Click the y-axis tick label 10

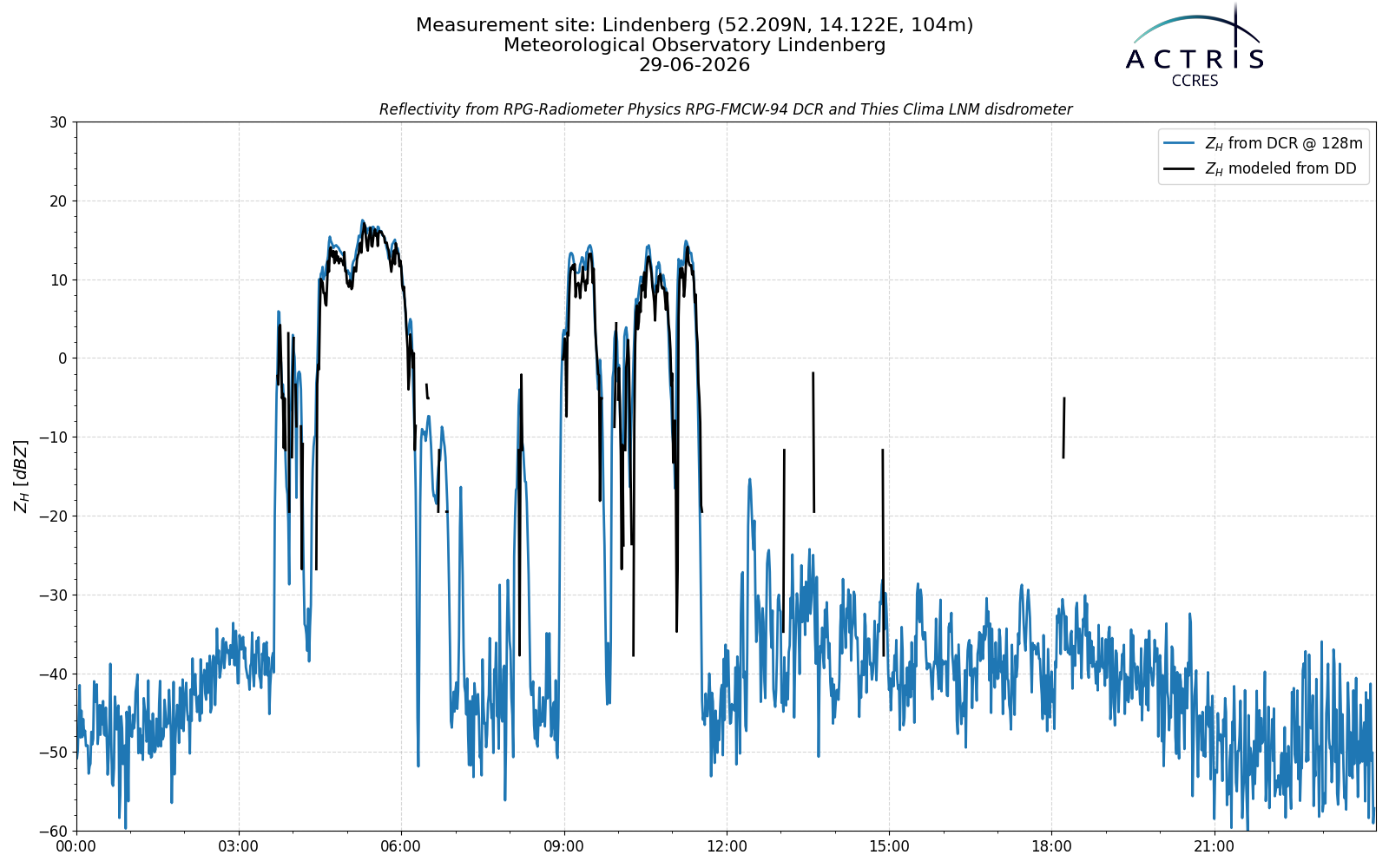click(x=57, y=279)
